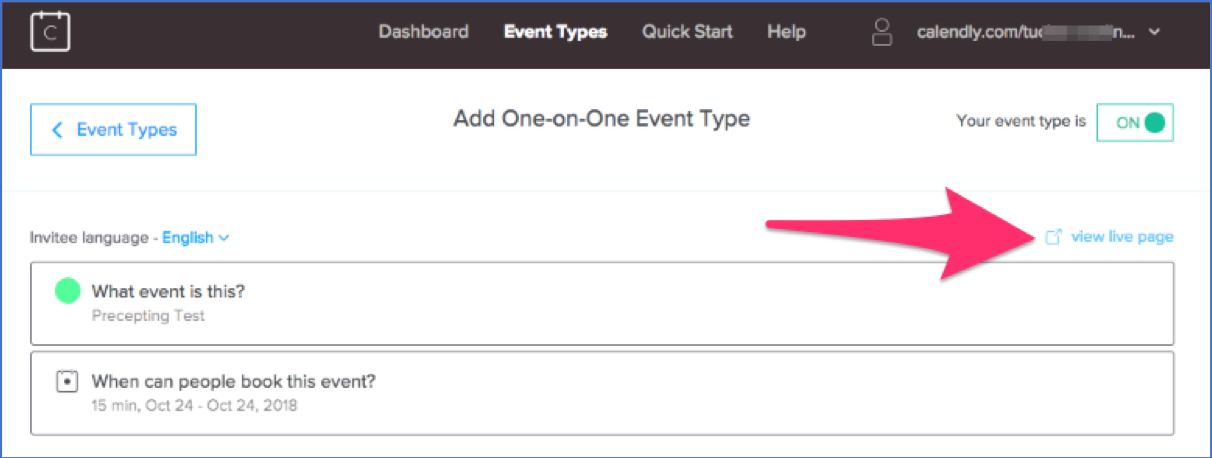1212x458 pixels.
Task: Expand the account menu chevron
Action: click(1155, 32)
